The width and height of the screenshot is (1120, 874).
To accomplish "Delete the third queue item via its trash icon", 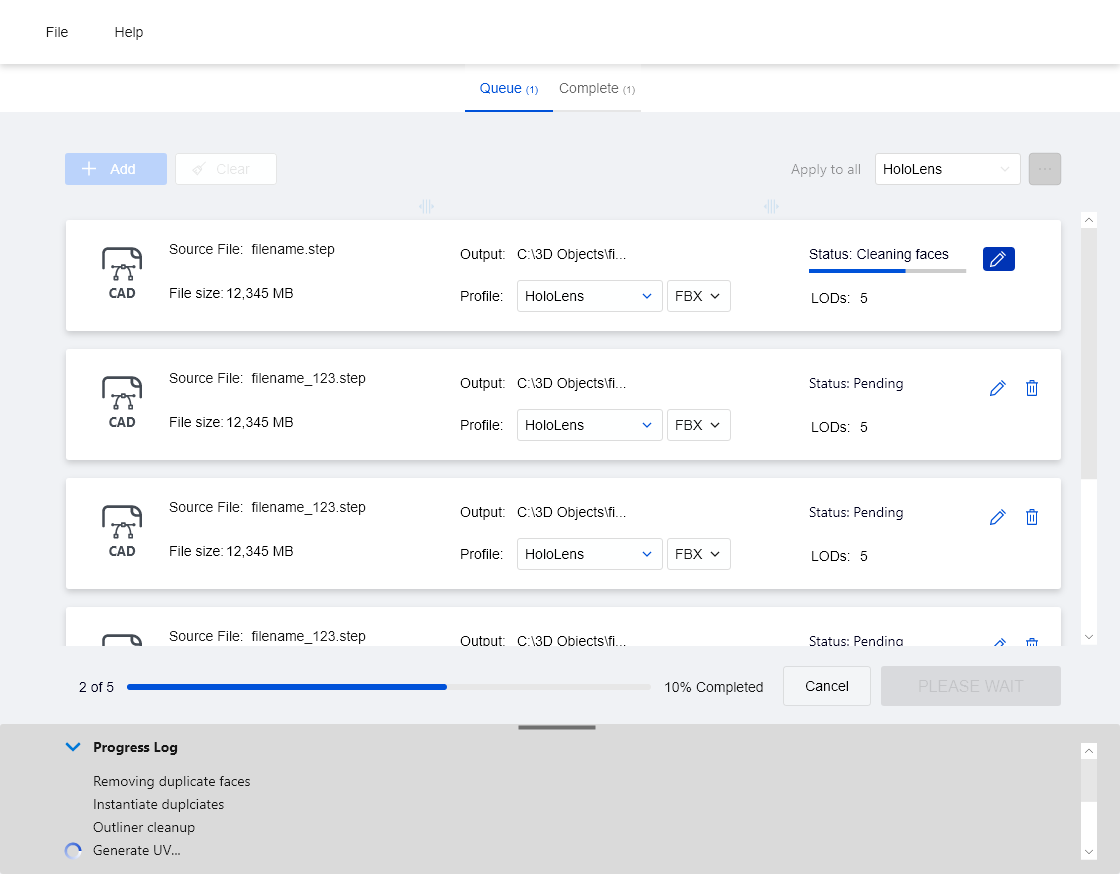I will 1031,517.
